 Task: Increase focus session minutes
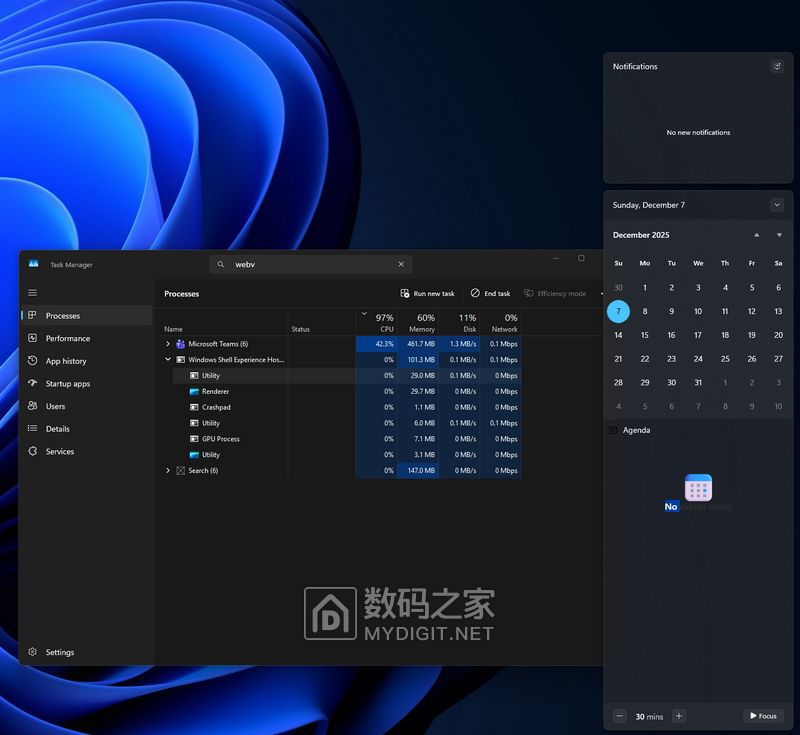(x=679, y=716)
